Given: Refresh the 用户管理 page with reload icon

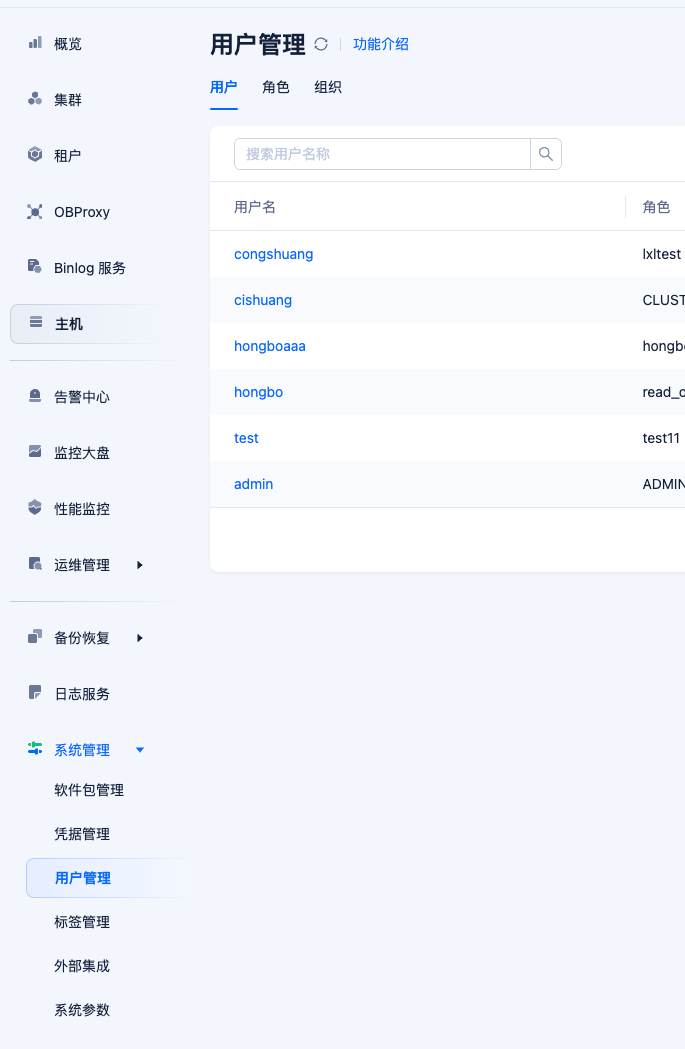Looking at the screenshot, I should 321,44.
